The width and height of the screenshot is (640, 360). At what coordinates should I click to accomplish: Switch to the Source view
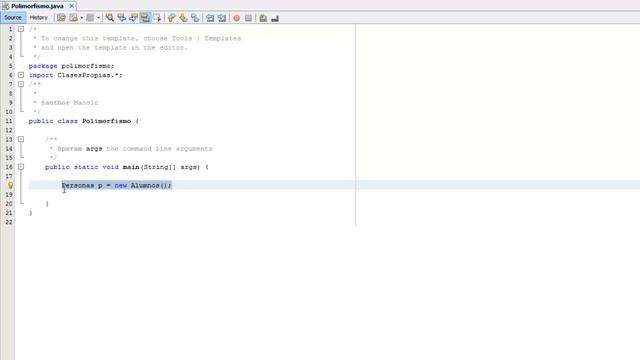coord(13,18)
